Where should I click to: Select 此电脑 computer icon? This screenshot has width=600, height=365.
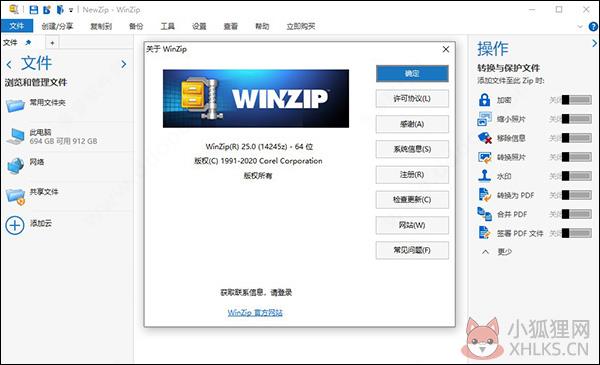pos(16,136)
